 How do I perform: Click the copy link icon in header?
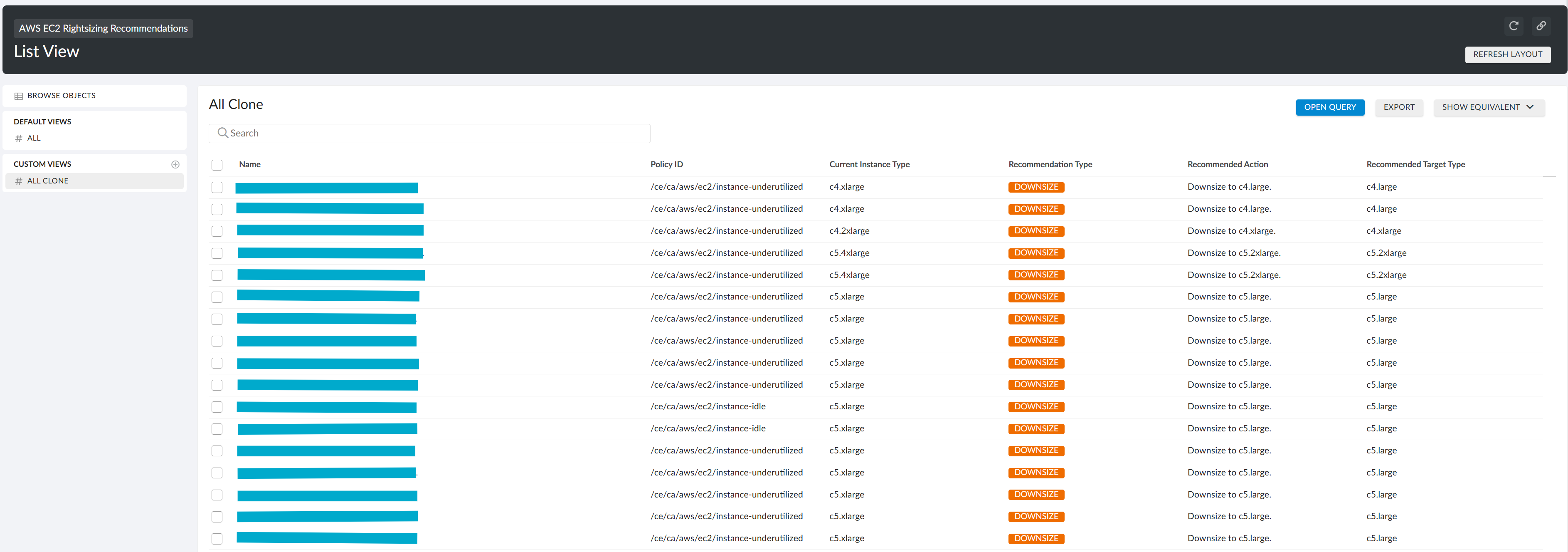tap(1541, 26)
